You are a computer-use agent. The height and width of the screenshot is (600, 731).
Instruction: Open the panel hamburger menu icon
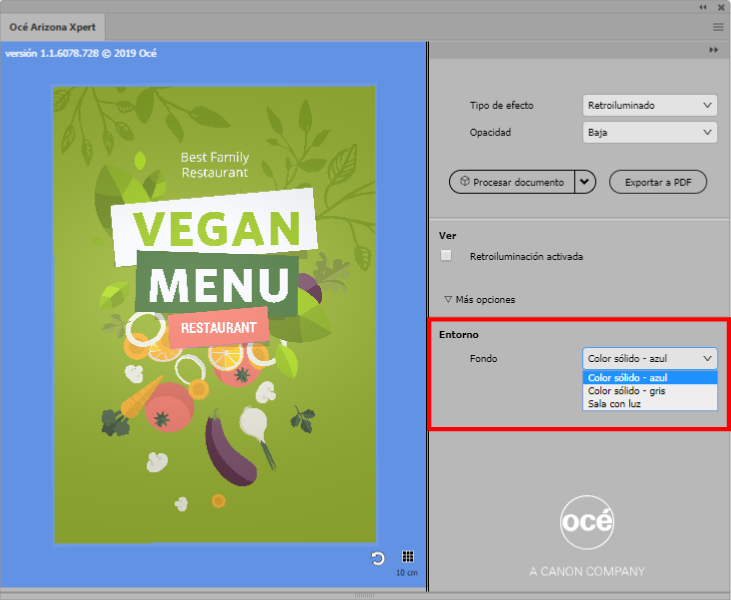click(x=718, y=27)
